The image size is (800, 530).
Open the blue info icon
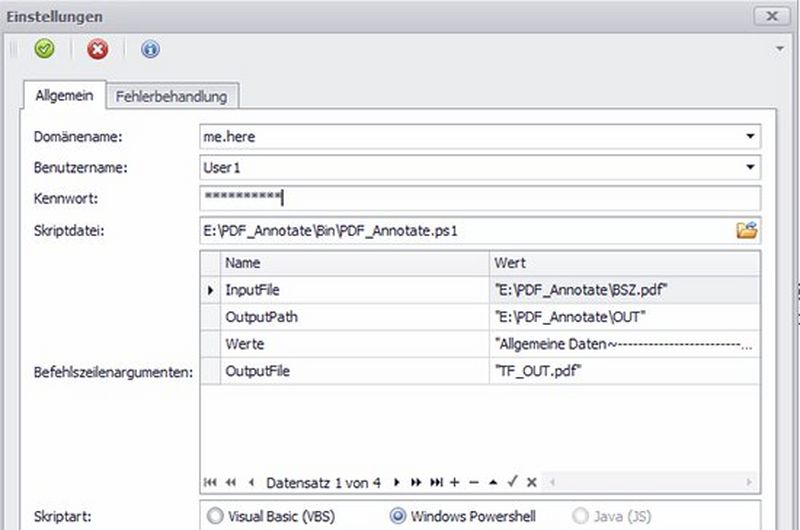[150, 49]
